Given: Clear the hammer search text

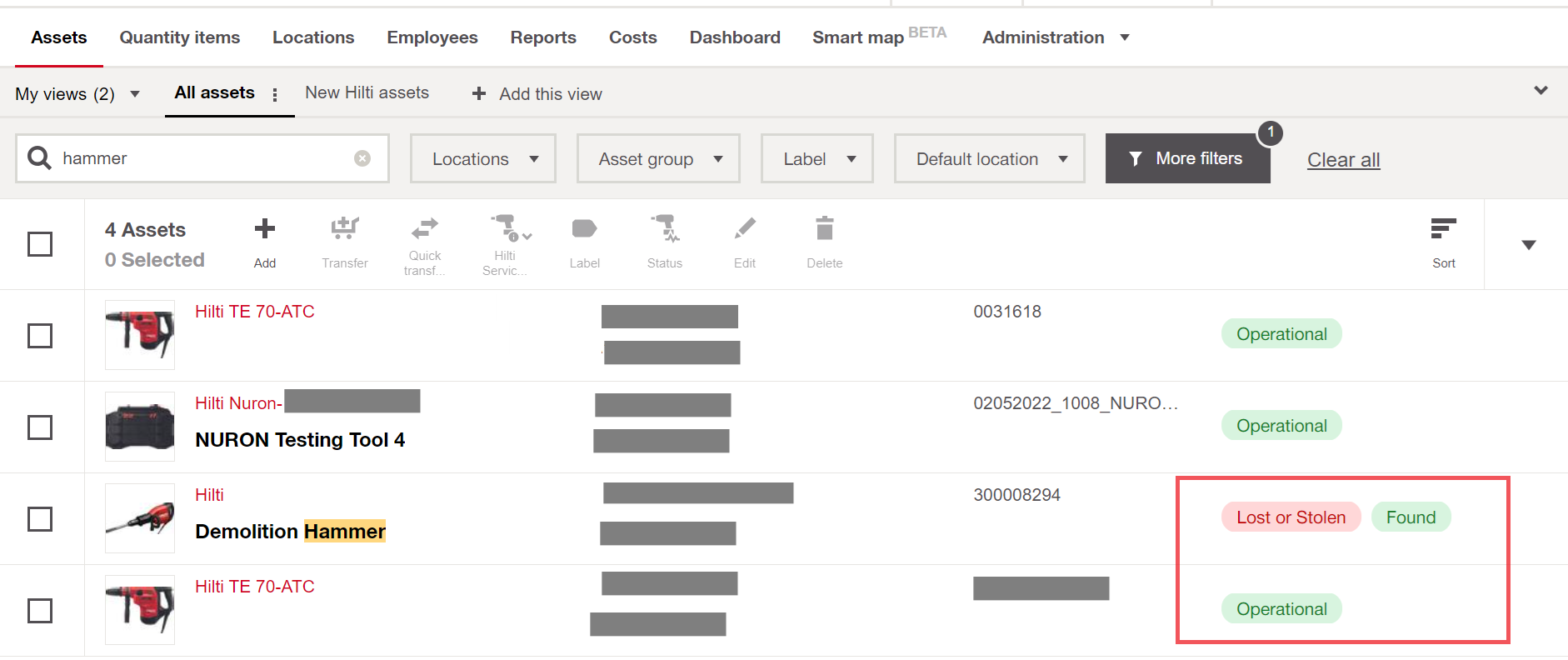Looking at the screenshot, I should click(x=362, y=158).
